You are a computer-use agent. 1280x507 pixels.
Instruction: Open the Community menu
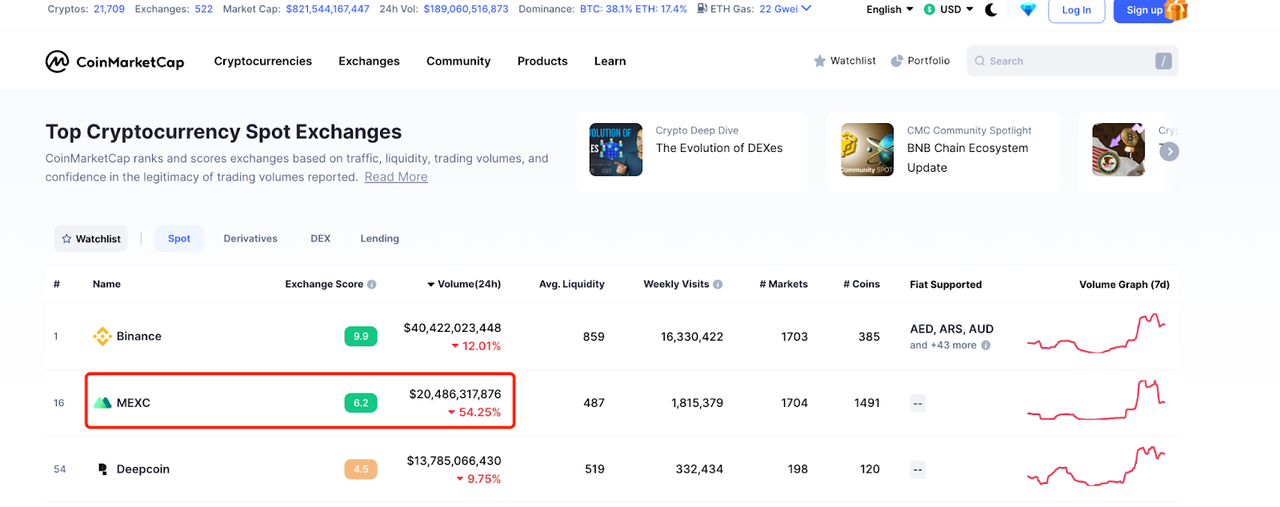pyautogui.click(x=458, y=61)
